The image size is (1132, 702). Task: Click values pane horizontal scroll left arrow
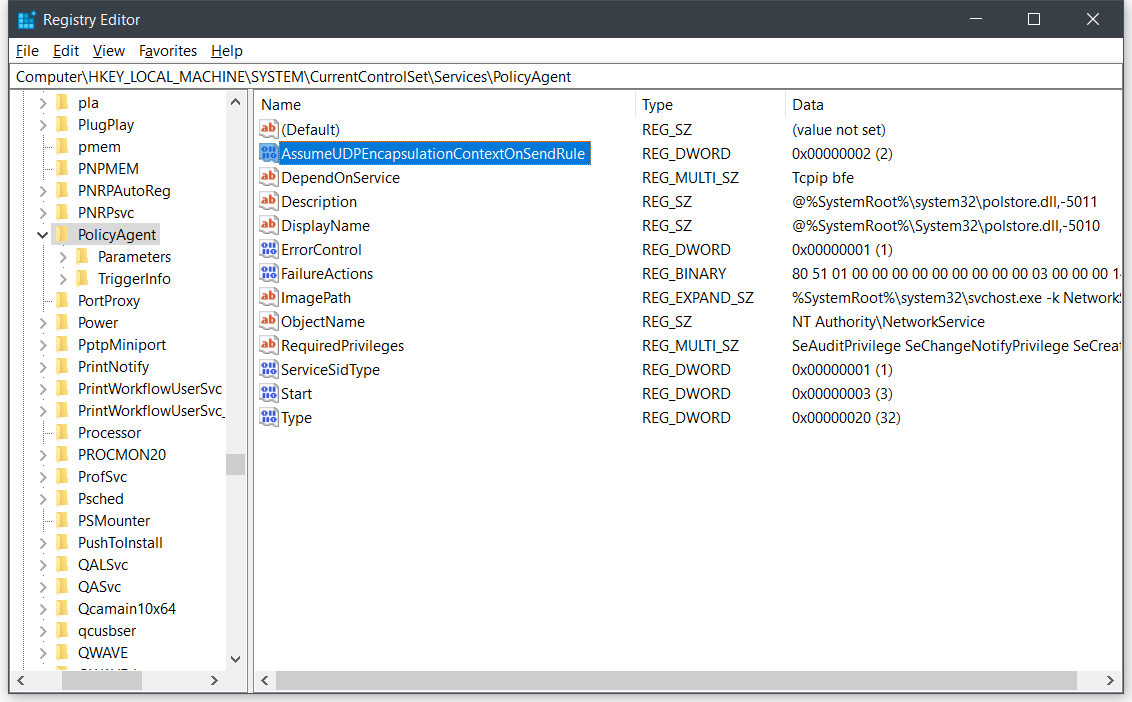tap(265, 680)
